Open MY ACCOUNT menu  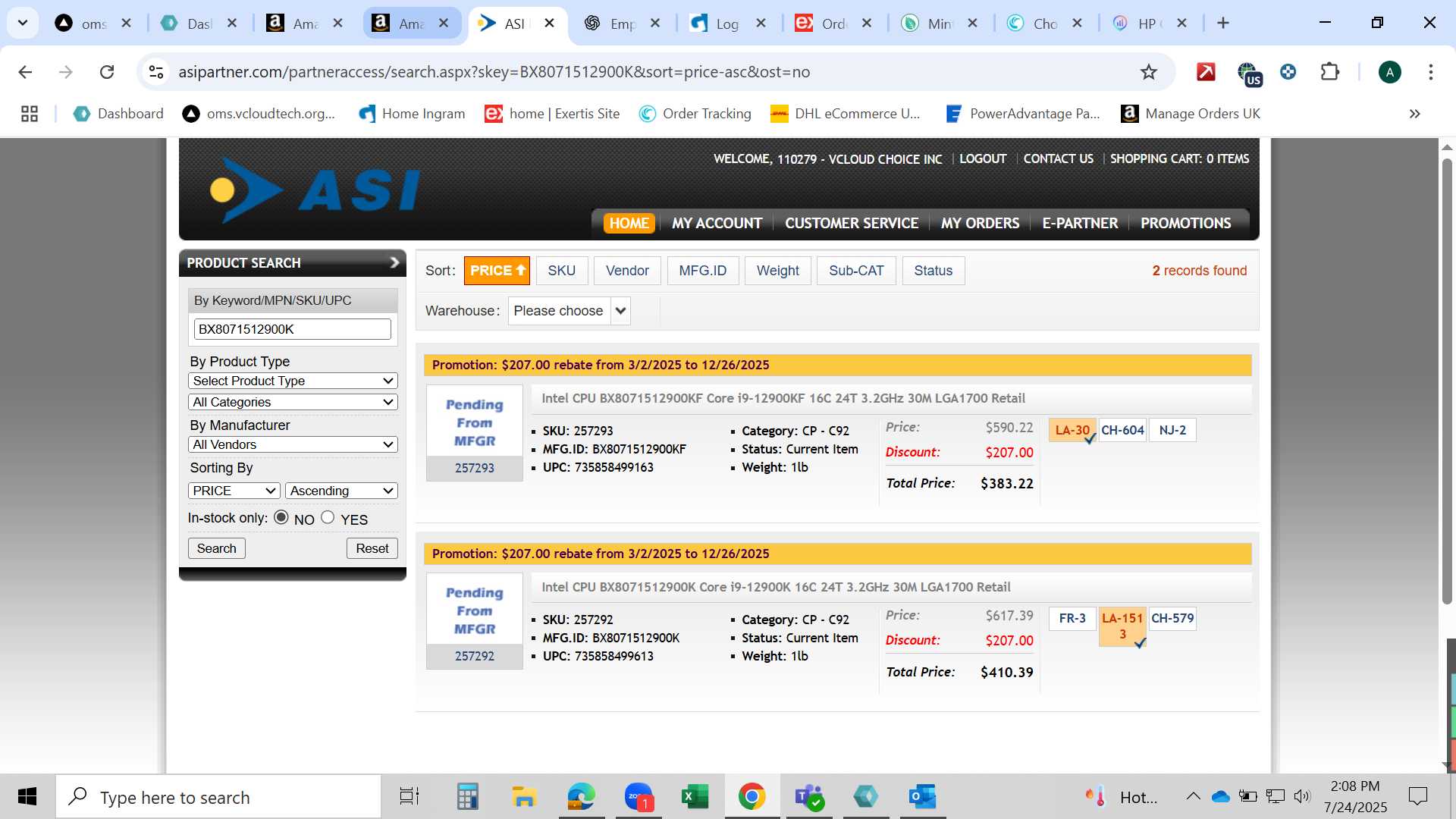(717, 223)
